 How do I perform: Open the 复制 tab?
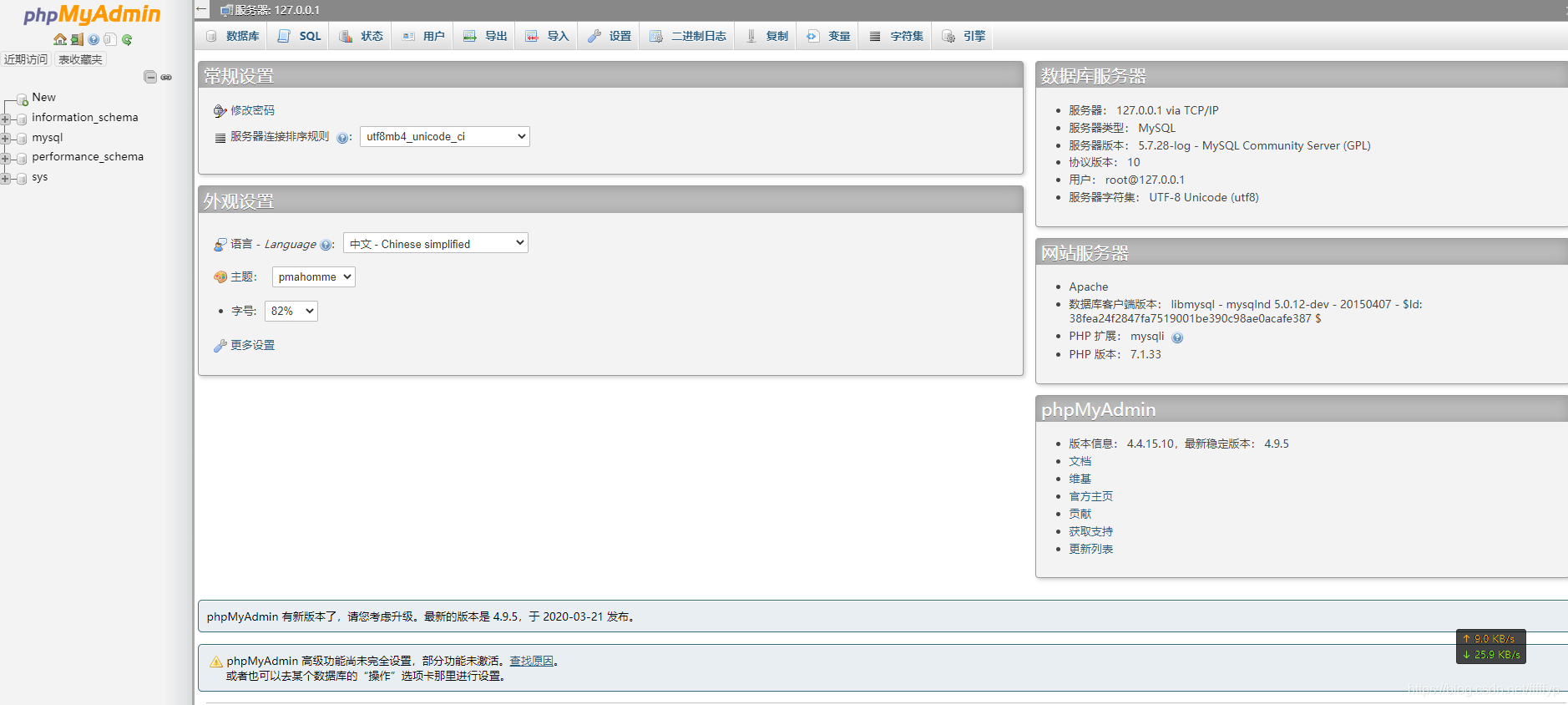pyautogui.click(x=766, y=36)
